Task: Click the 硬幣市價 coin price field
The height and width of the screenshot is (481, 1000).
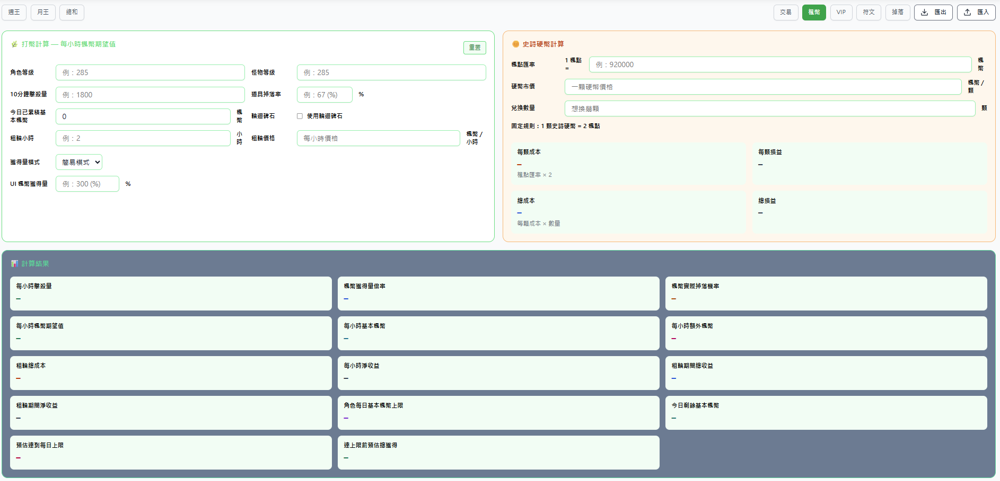Action: pos(763,87)
